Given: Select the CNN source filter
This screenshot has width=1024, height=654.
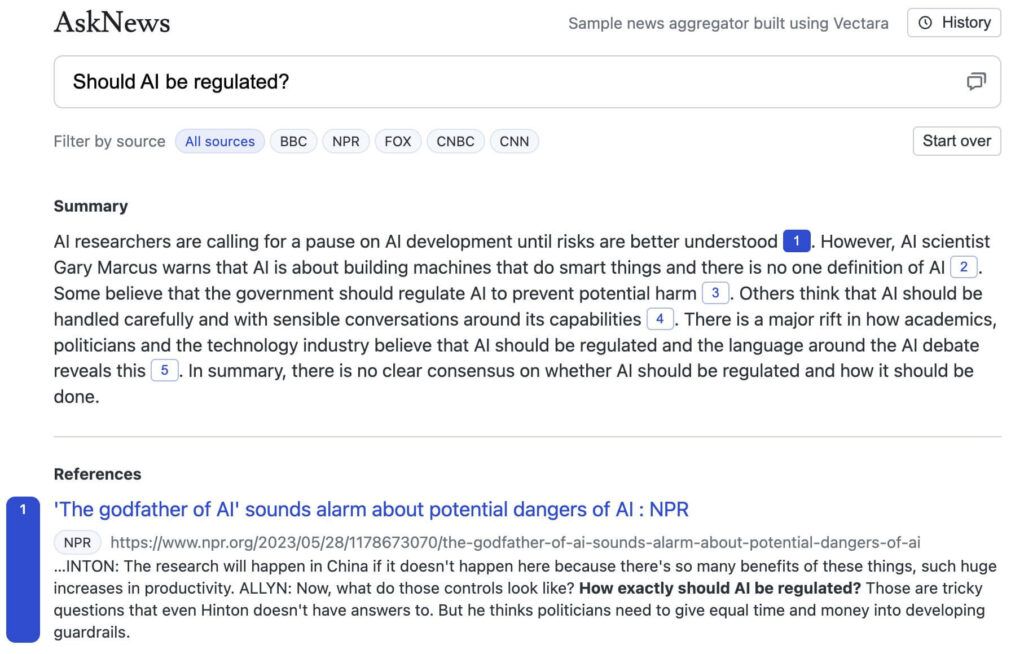Looking at the screenshot, I should click(514, 141).
